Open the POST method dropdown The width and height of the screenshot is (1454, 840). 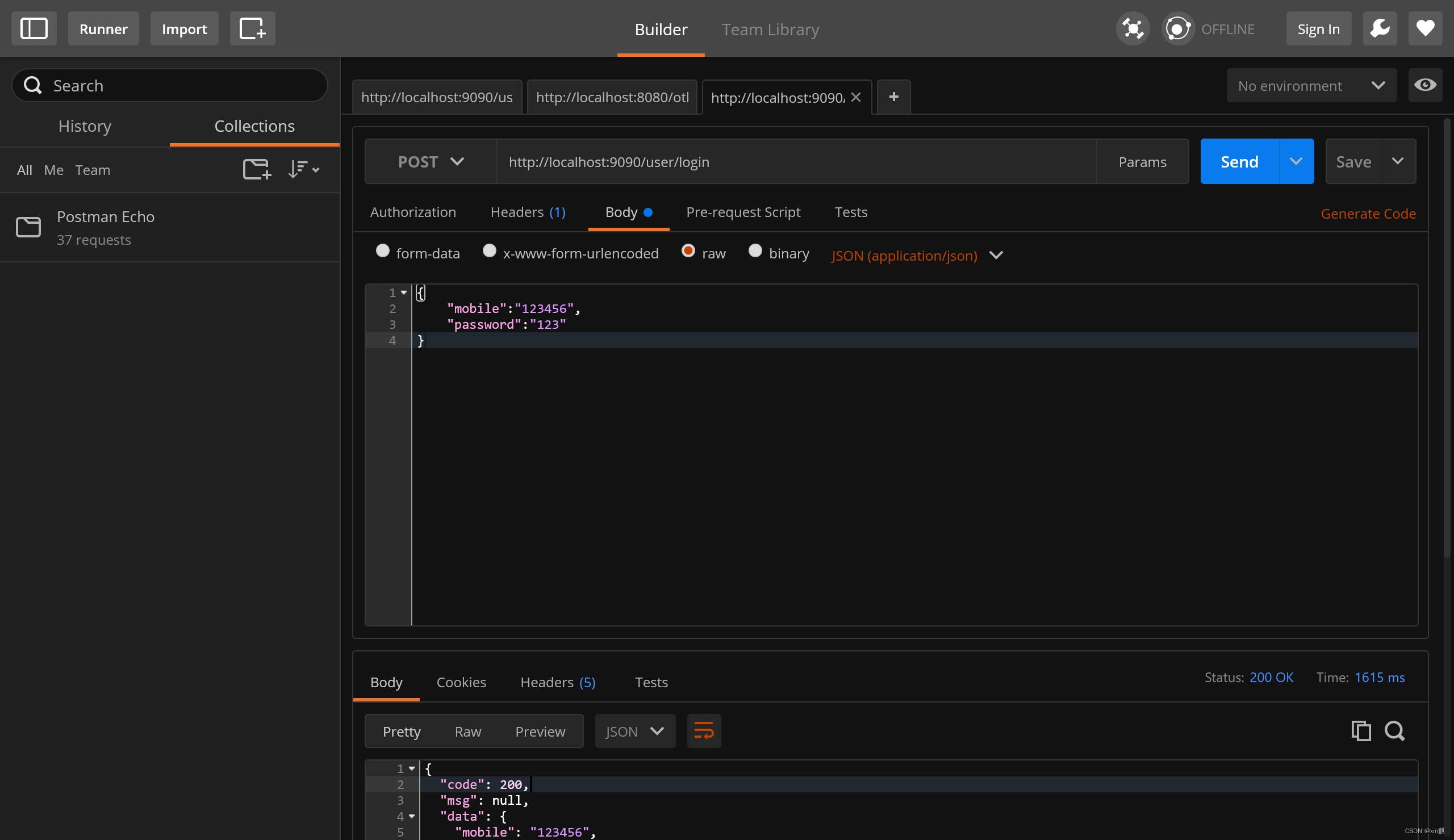click(431, 161)
